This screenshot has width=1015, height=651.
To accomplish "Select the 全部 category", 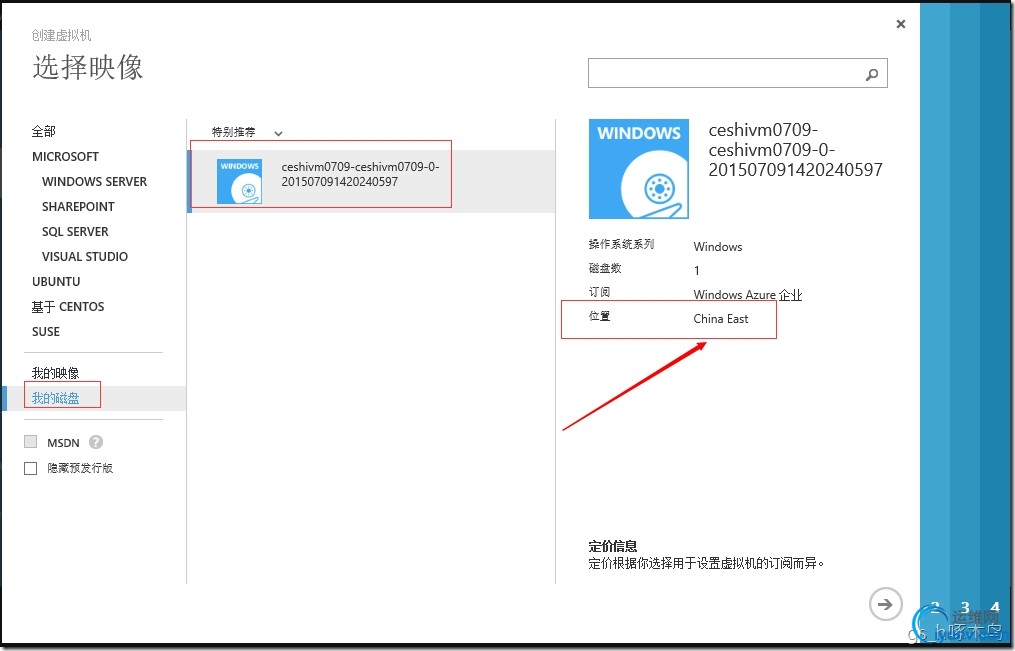I will (43, 131).
